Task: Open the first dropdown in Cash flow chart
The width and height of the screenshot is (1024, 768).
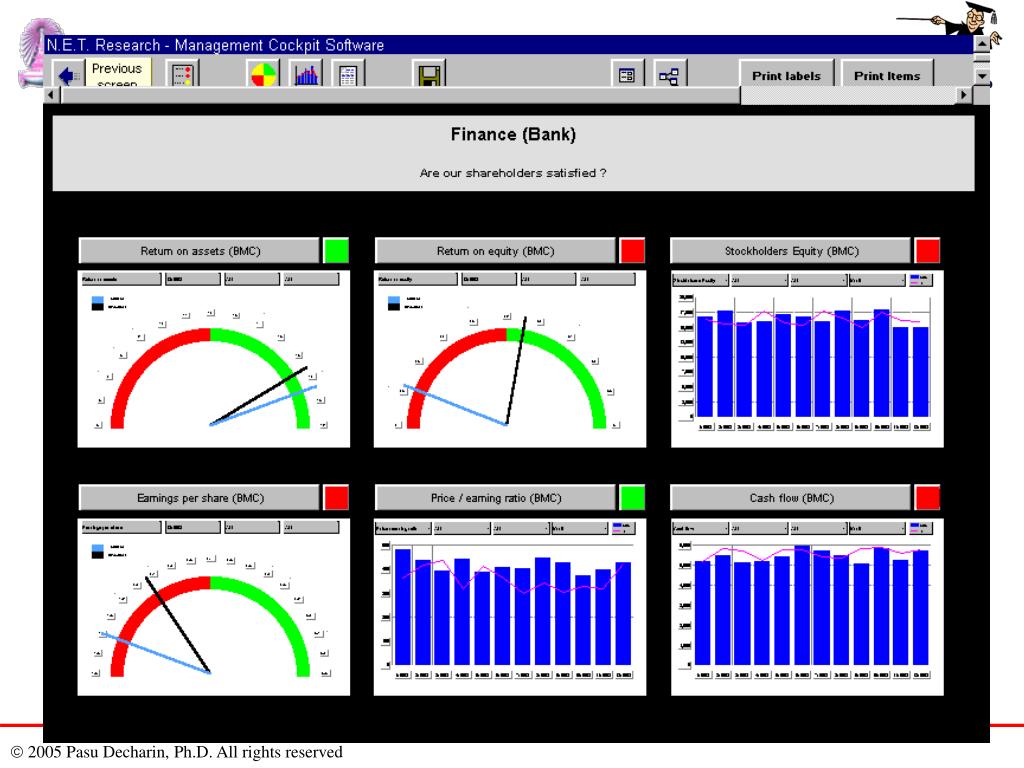Action: [700, 528]
